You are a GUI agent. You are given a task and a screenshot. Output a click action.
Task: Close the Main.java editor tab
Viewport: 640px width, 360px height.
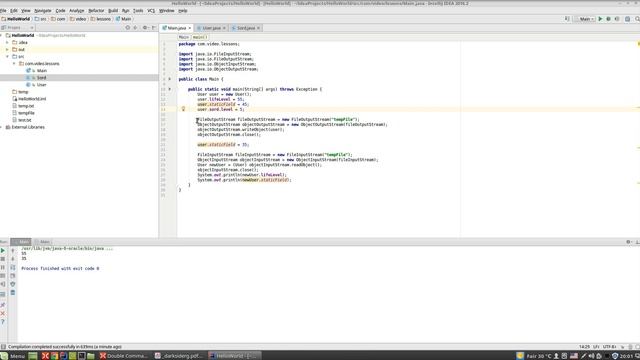click(x=189, y=28)
